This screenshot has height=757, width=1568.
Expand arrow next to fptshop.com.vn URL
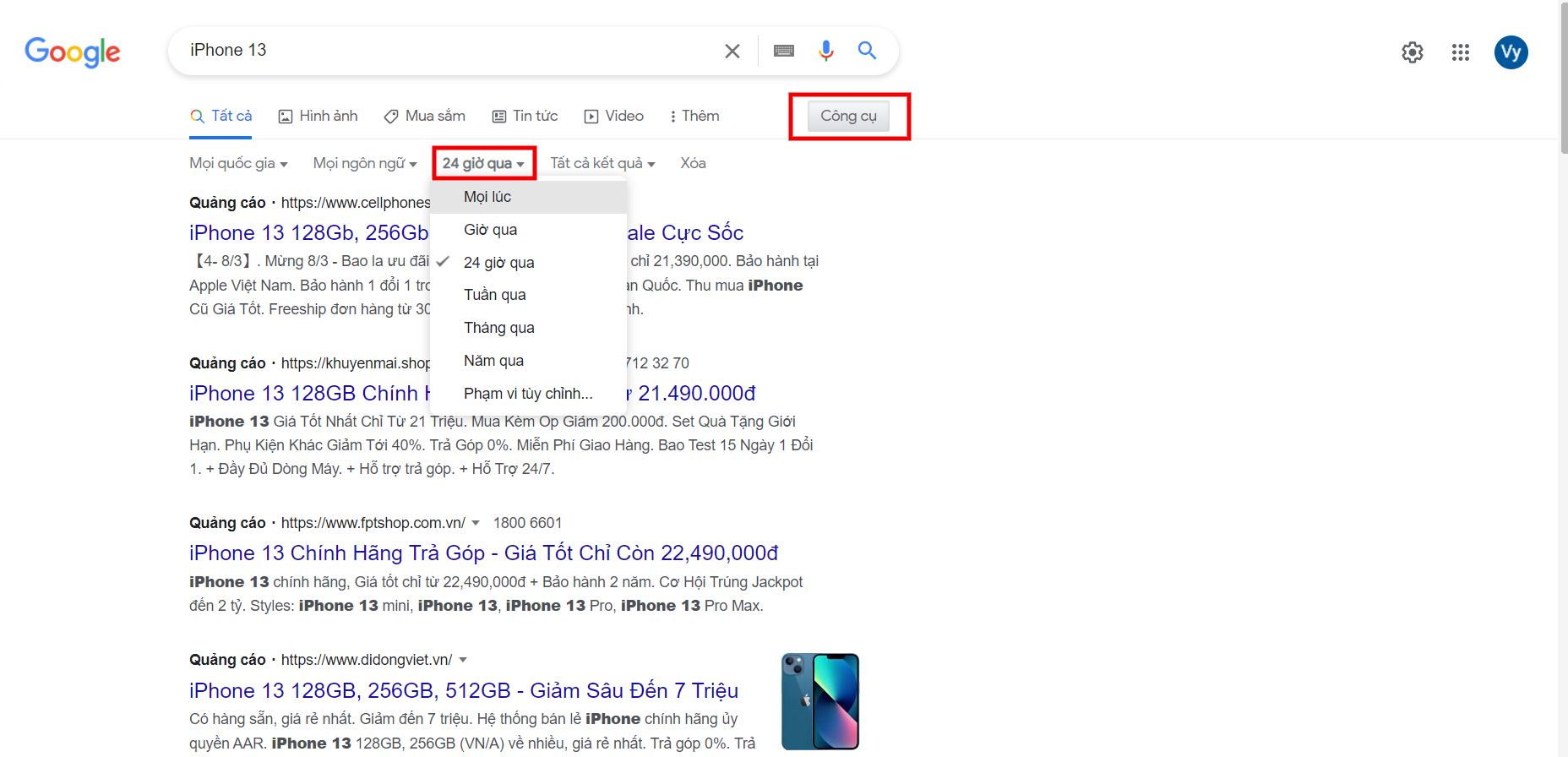(x=476, y=523)
